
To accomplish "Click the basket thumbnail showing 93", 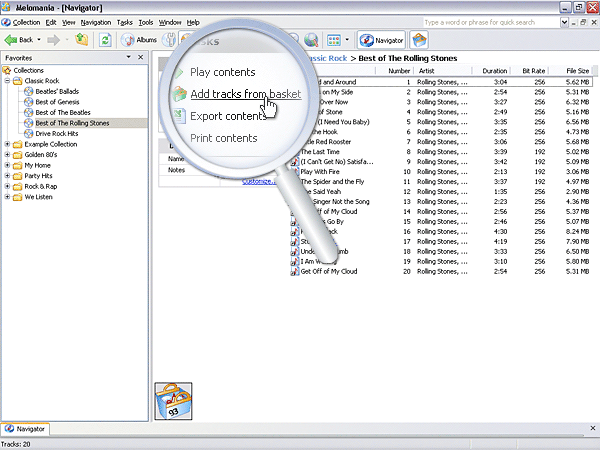I will coord(173,401).
